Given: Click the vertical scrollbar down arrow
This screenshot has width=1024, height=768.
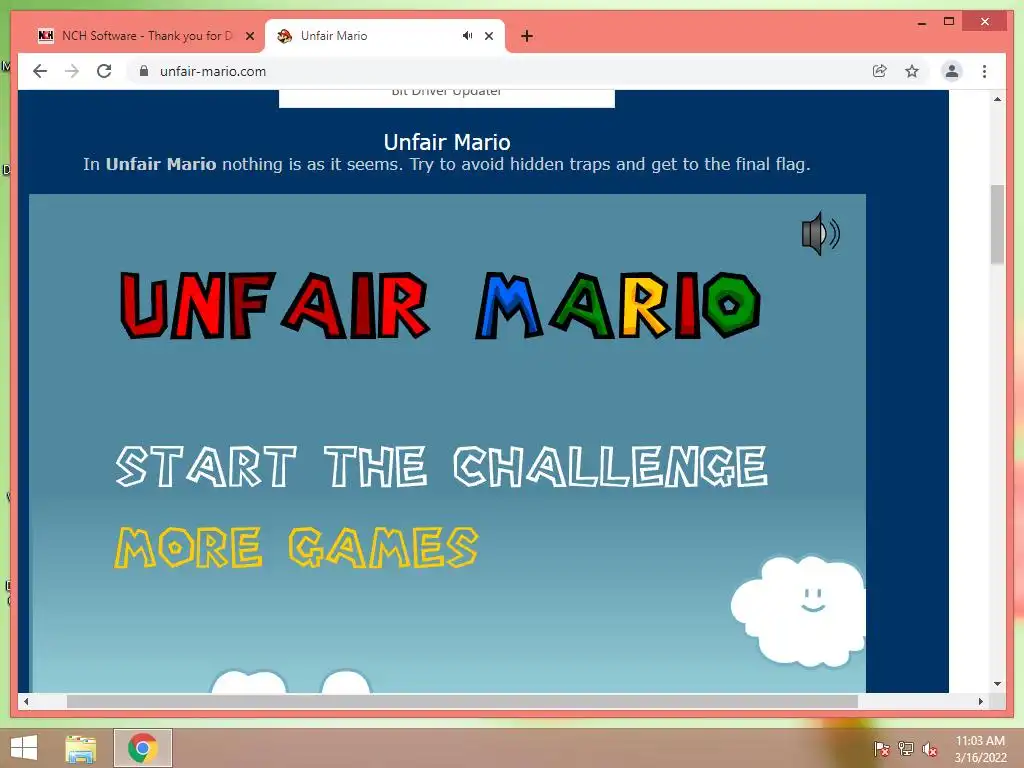Looking at the screenshot, I should point(997,684).
